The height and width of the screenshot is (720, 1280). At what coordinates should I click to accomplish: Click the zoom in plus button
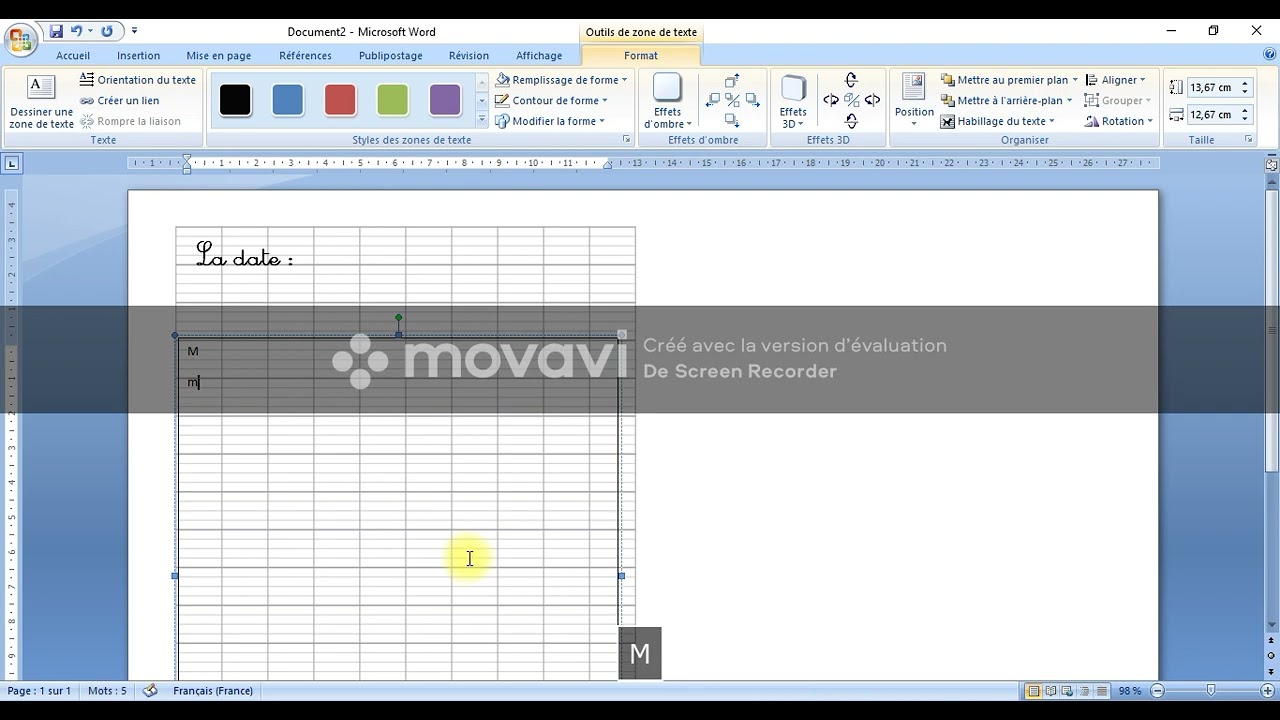tap(1267, 691)
